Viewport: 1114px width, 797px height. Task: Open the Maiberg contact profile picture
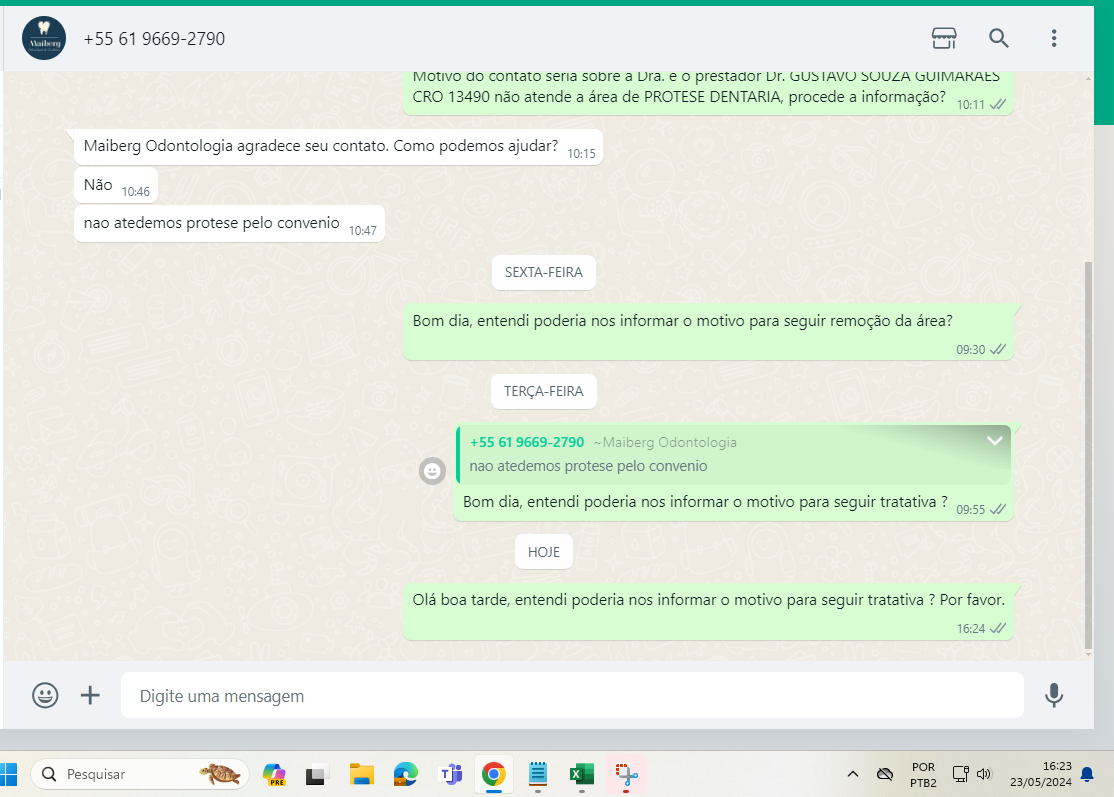tap(44, 38)
